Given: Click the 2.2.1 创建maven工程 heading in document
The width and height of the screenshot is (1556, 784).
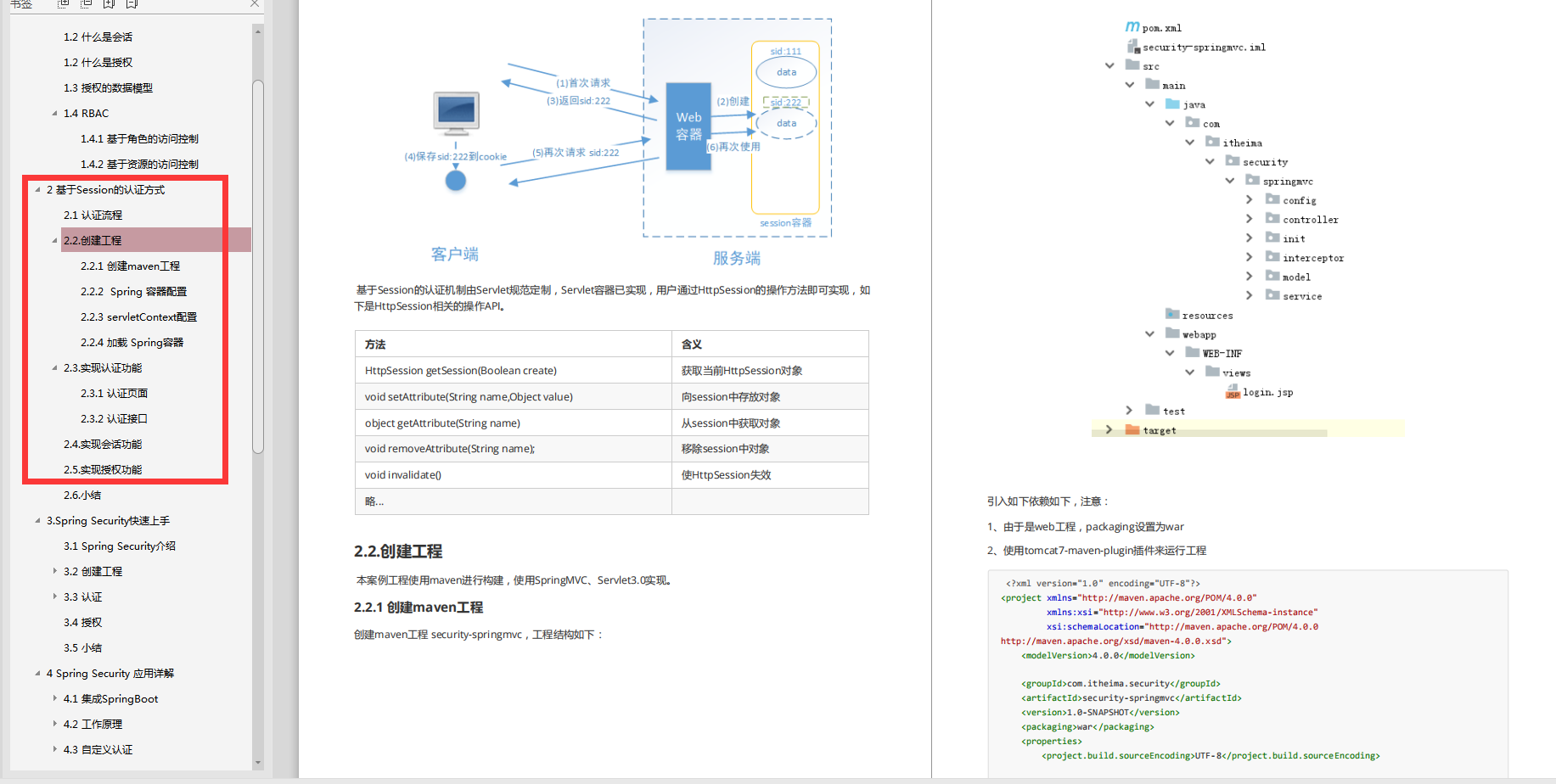Looking at the screenshot, I should pos(418,608).
